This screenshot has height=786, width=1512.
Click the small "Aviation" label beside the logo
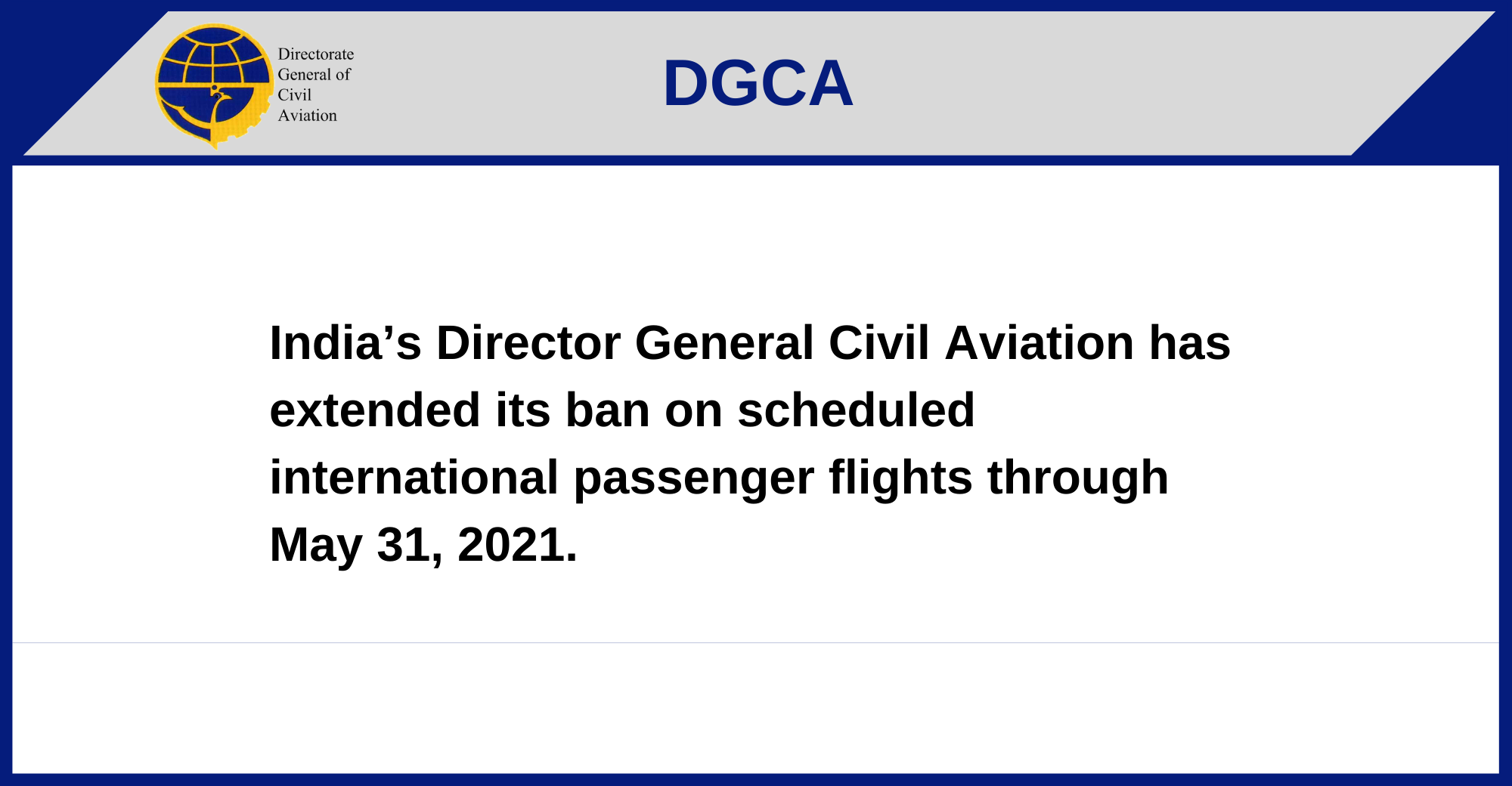coord(307,116)
